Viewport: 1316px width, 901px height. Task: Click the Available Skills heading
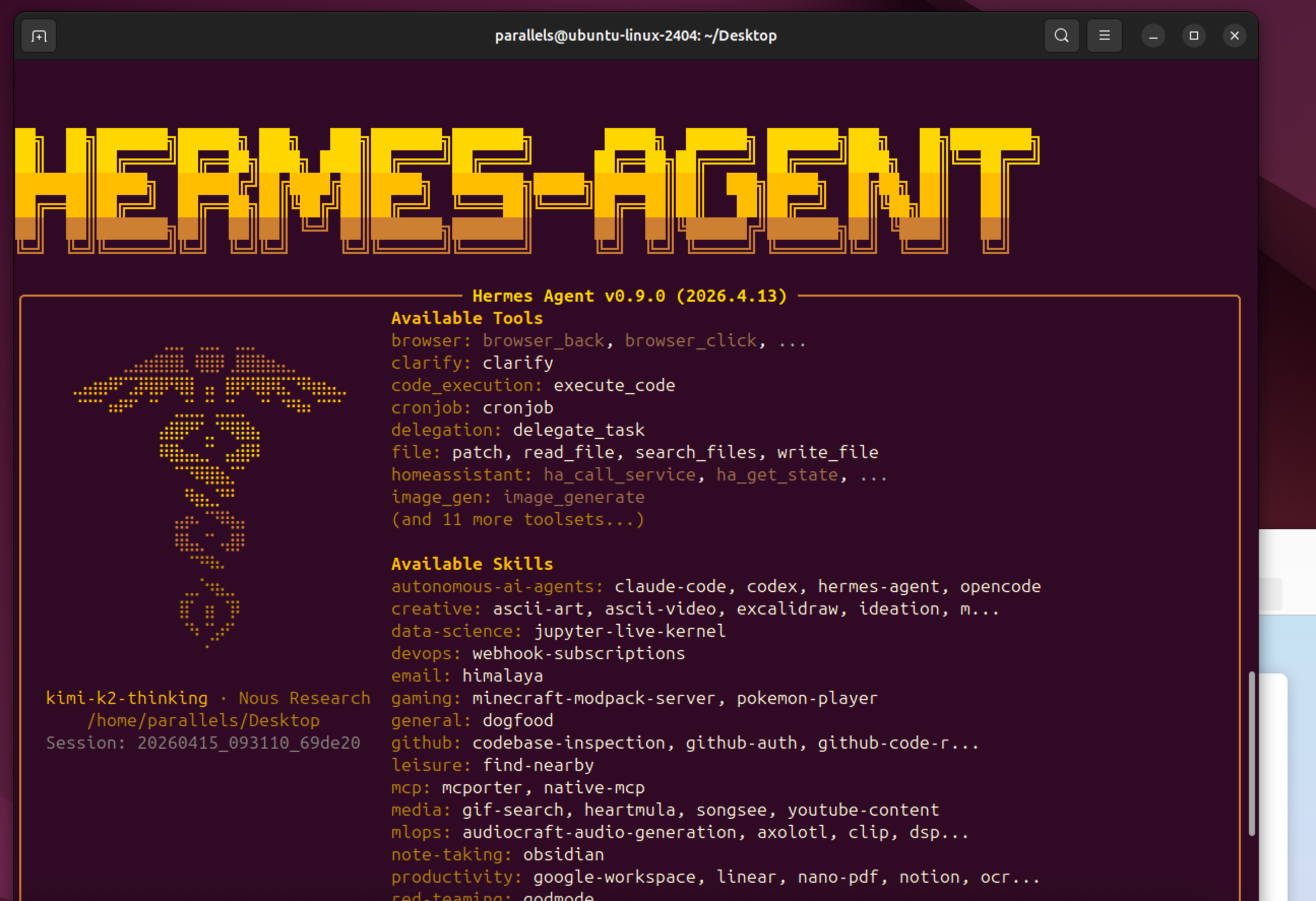pos(472,564)
